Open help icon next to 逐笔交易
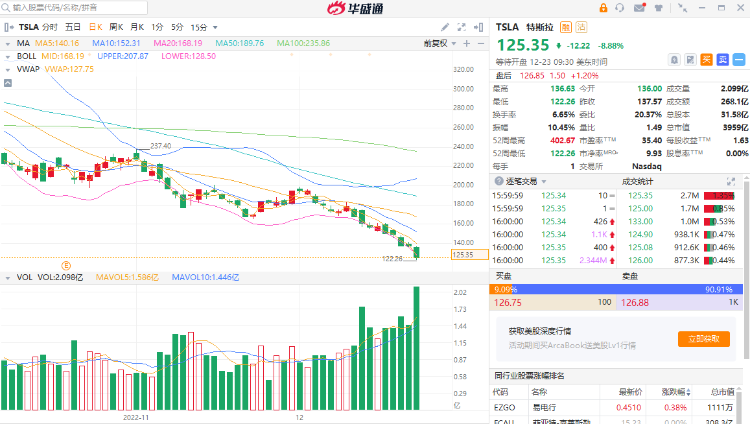Image resolution: width=750 pixels, height=424 pixels. click(499, 181)
